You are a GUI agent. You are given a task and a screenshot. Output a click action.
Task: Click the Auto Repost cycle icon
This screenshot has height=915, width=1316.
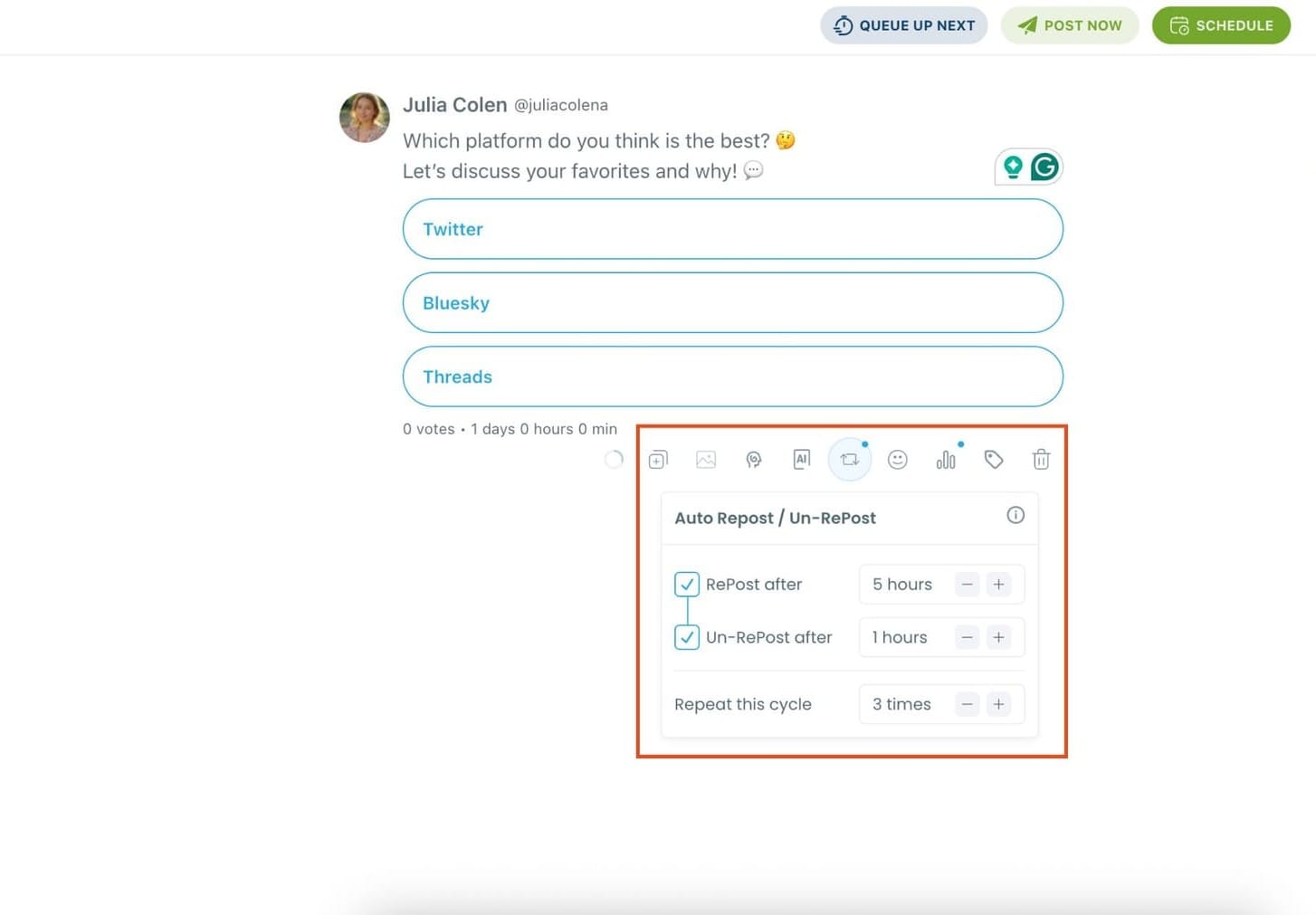849,459
